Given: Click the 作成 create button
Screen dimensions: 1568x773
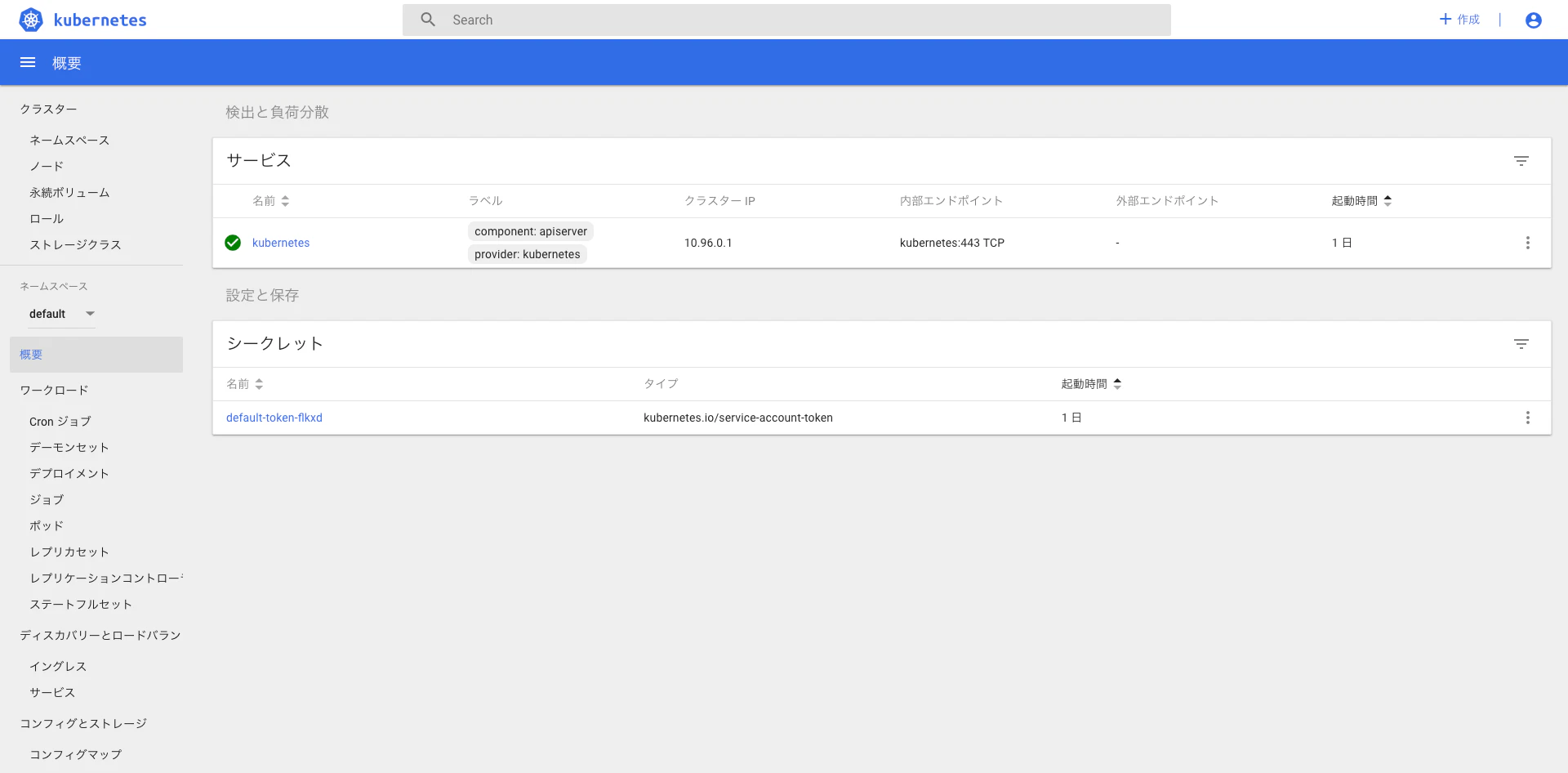Looking at the screenshot, I should click(1459, 20).
